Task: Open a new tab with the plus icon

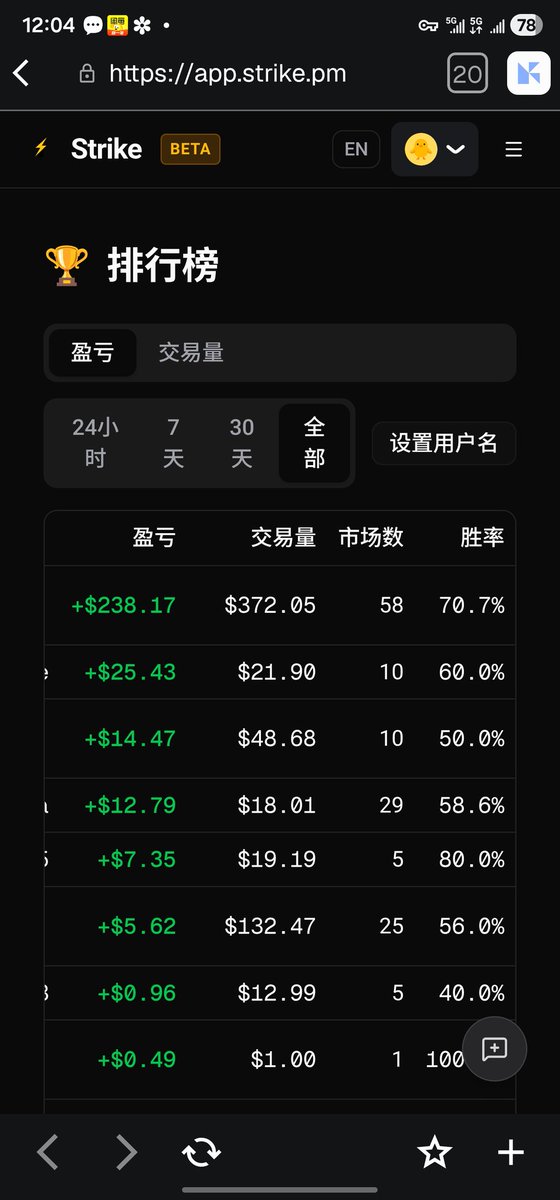Action: [511, 1152]
